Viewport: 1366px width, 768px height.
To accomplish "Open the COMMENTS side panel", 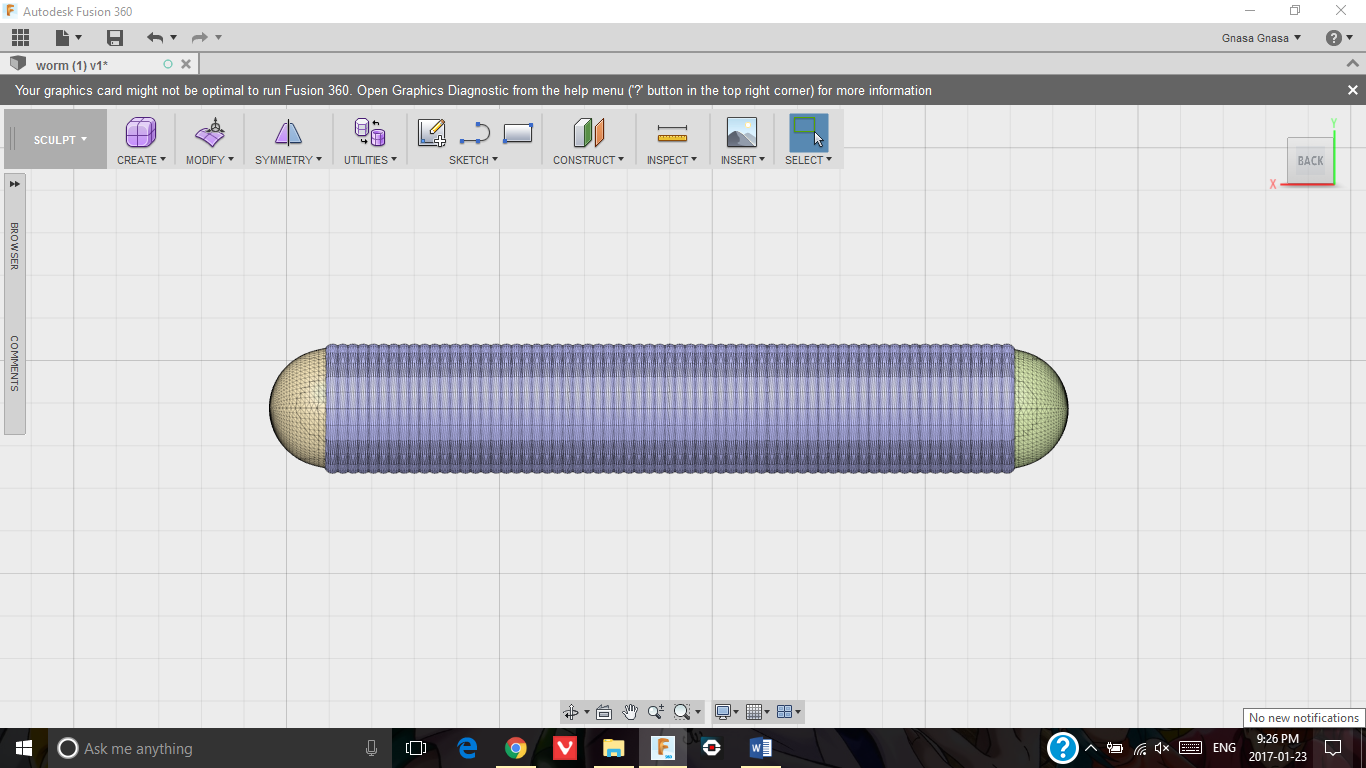I will pos(15,363).
